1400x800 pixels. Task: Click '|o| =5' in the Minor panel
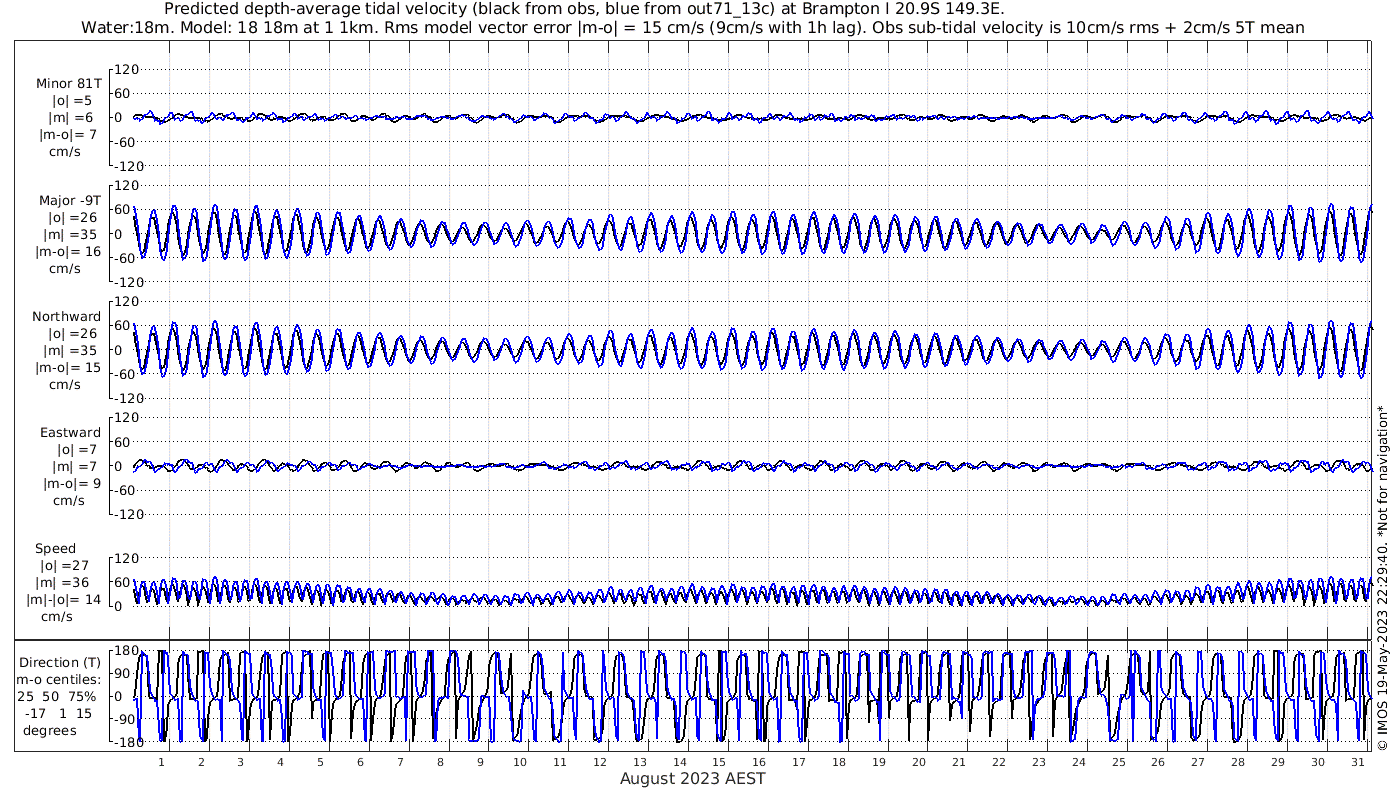[72, 101]
